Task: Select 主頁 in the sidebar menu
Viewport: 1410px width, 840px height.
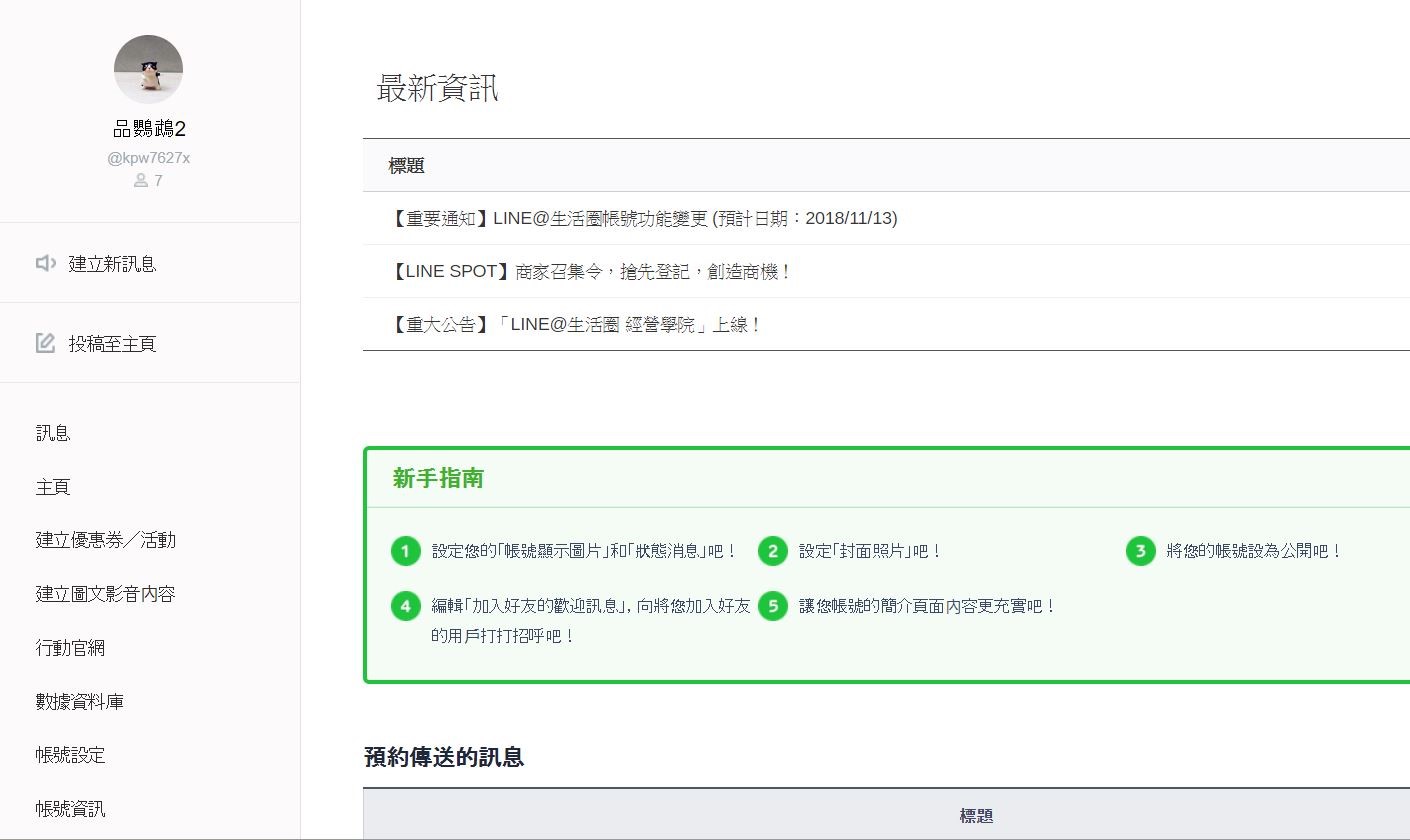Action: [x=53, y=487]
